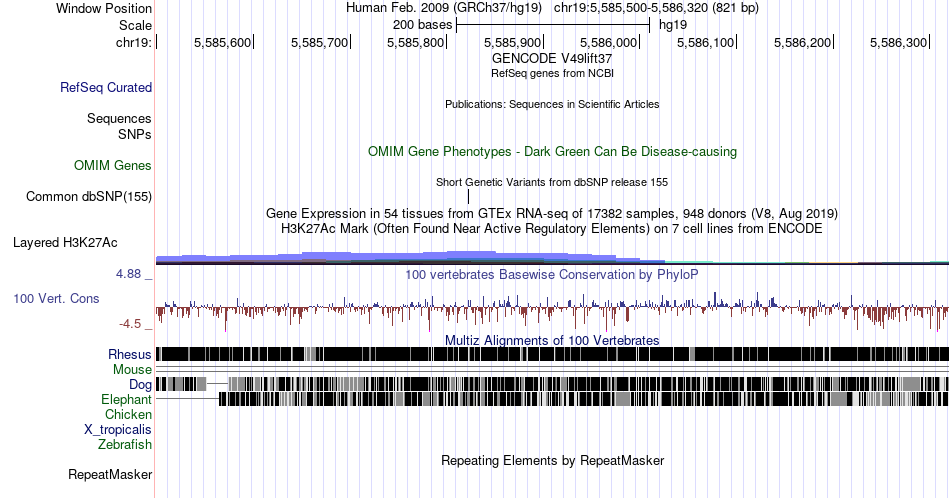Viewport: 950px width, 498px height.
Task: Click the Chicken alignment row label
Action: 128,414
